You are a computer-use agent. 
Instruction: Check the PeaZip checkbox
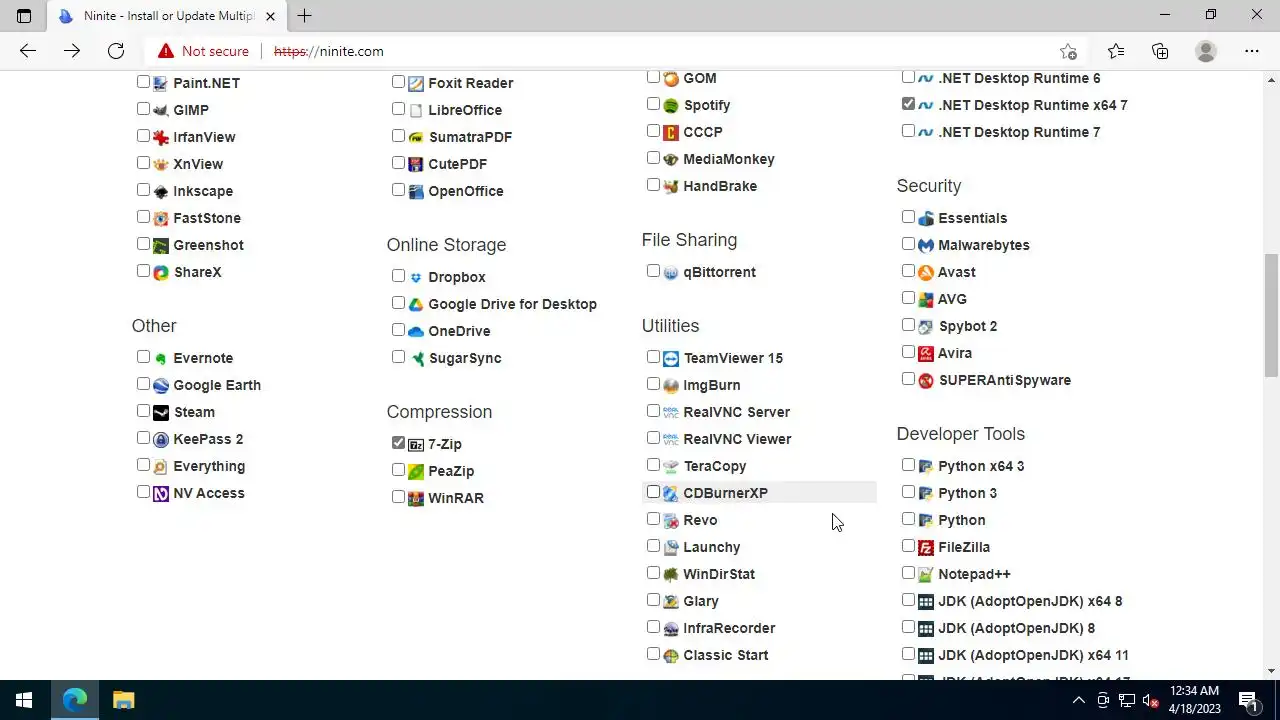tap(398, 470)
